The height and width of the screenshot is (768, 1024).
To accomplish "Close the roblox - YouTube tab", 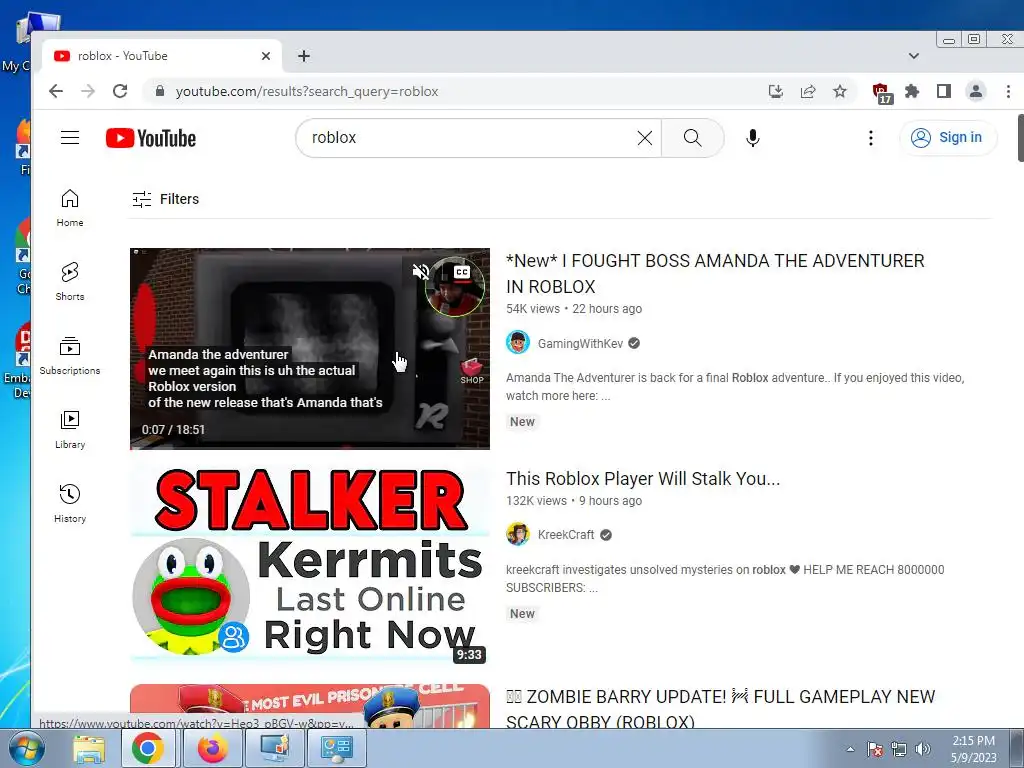I will pos(266,56).
